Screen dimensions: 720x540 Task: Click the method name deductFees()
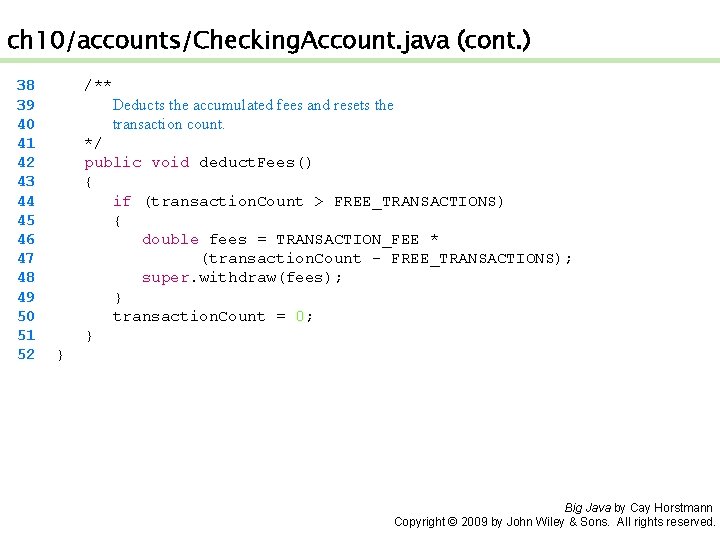[255, 163]
